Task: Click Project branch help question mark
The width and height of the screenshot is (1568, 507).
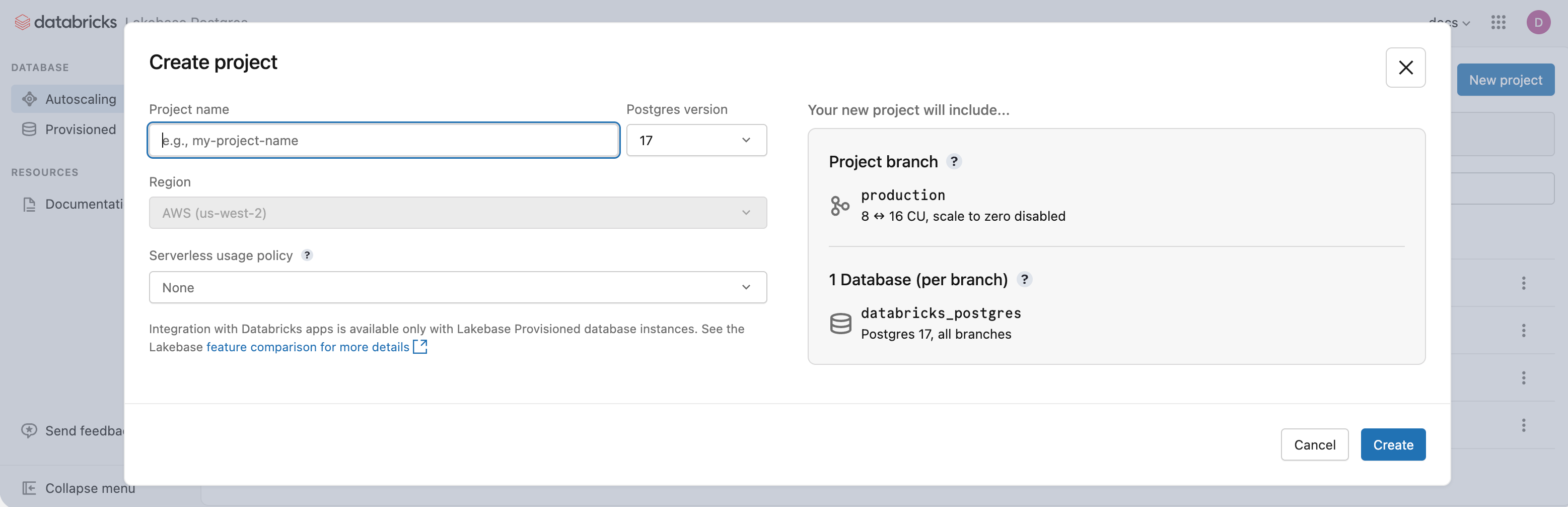Action: tap(954, 161)
